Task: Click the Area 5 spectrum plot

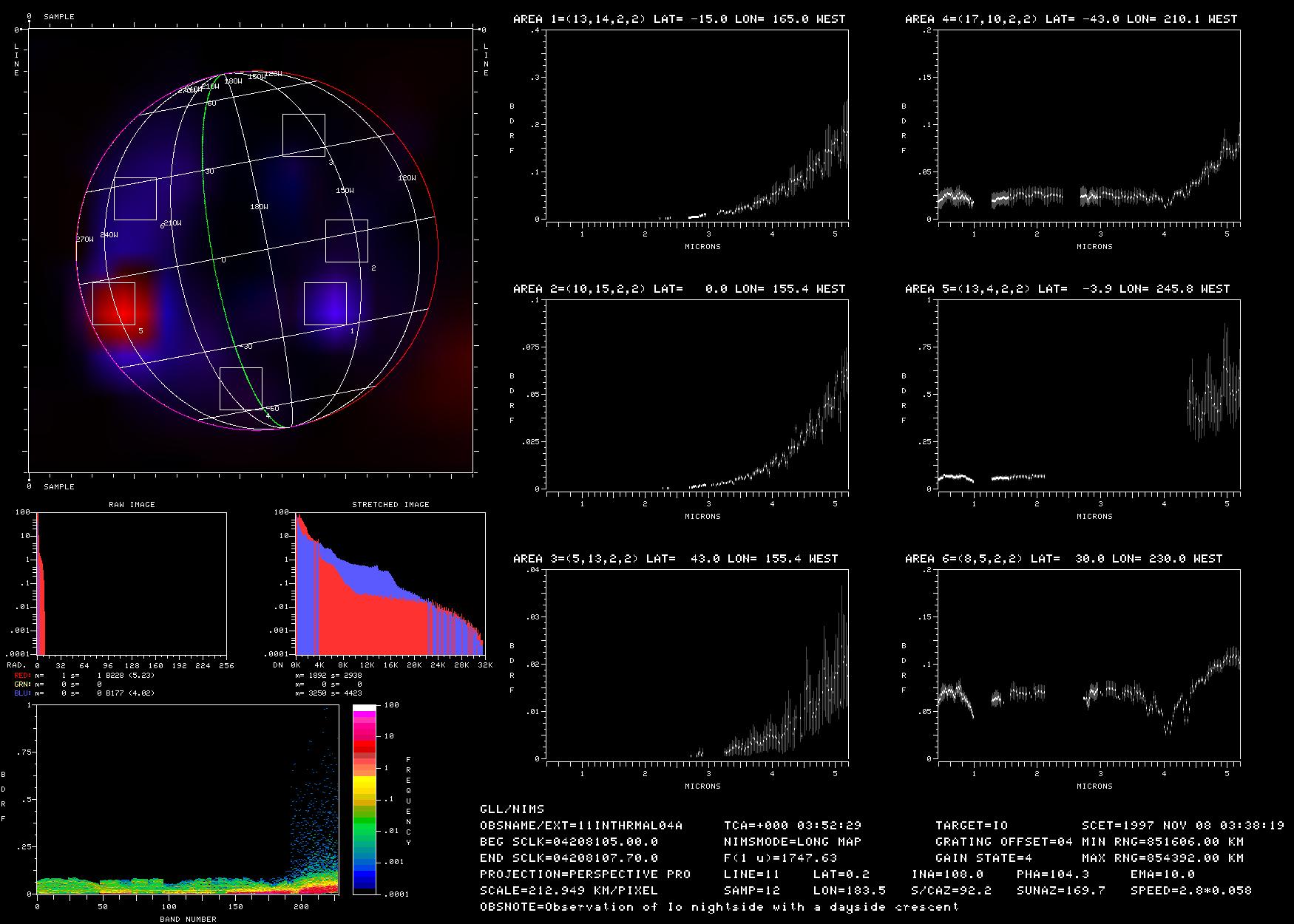Action: click(1089, 395)
